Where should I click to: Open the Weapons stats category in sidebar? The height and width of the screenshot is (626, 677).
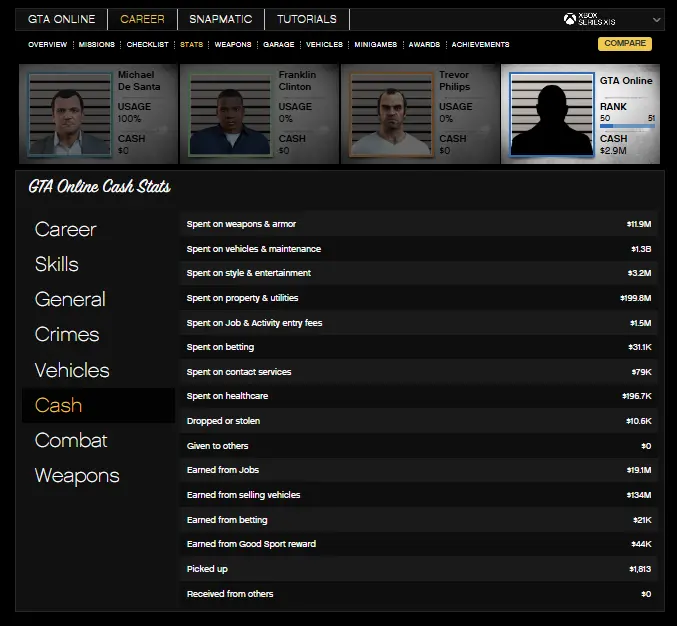(x=77, y=475)
